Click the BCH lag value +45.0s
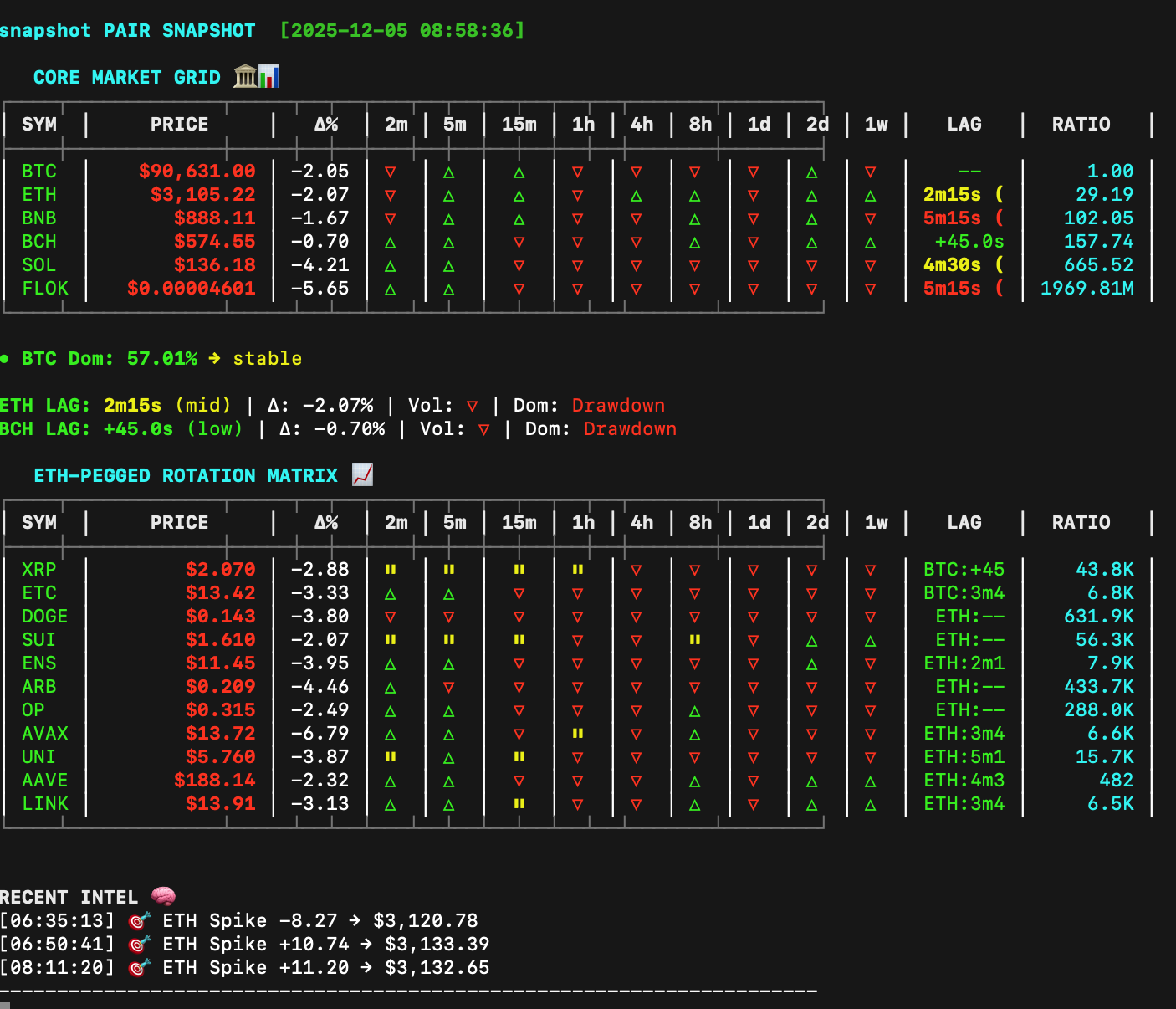Screen dimensions: 1176x1009 [969, 241]
